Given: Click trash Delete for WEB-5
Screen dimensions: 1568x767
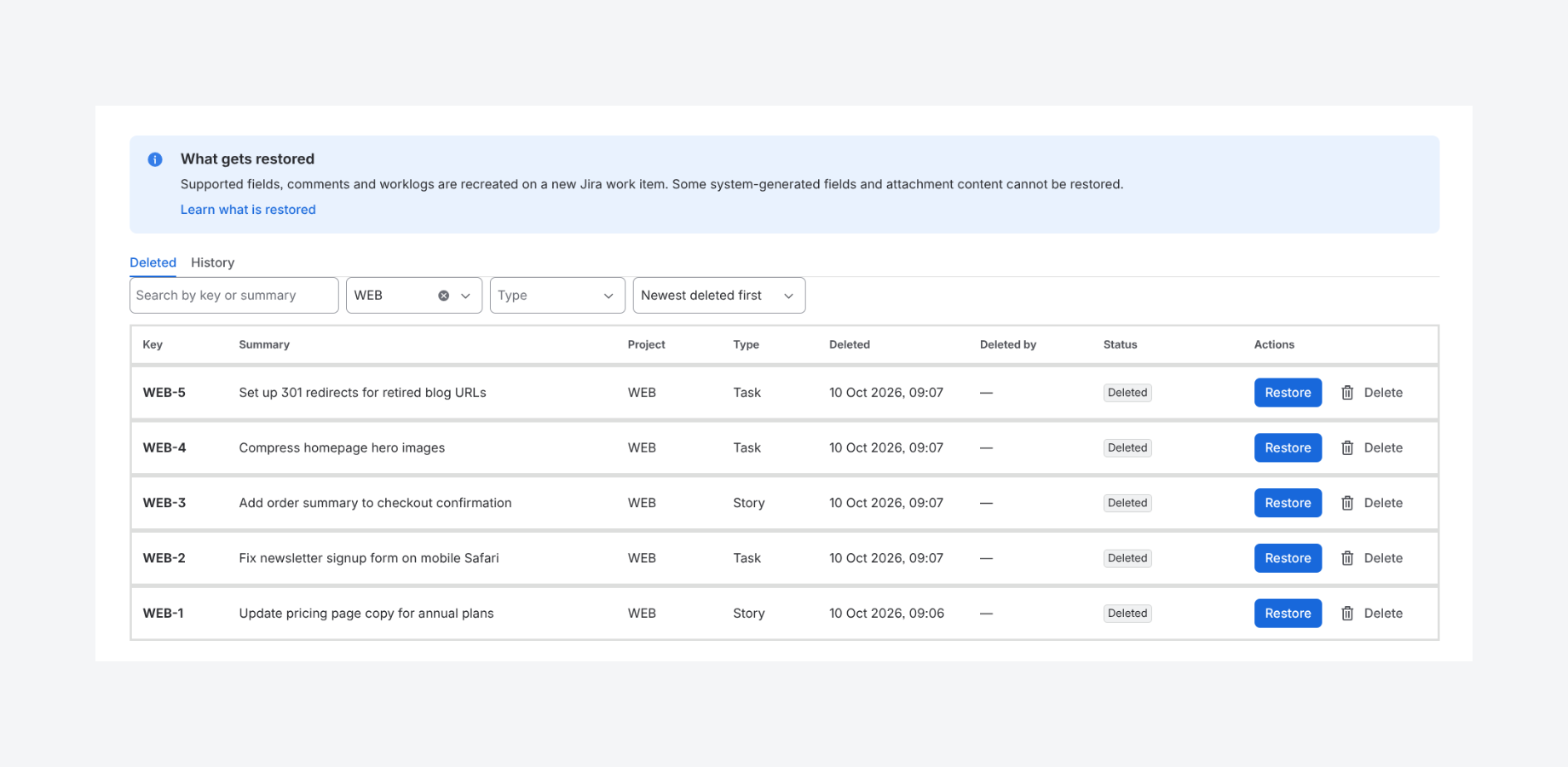Looking at the screenshot, I should tap(1371, 393).
